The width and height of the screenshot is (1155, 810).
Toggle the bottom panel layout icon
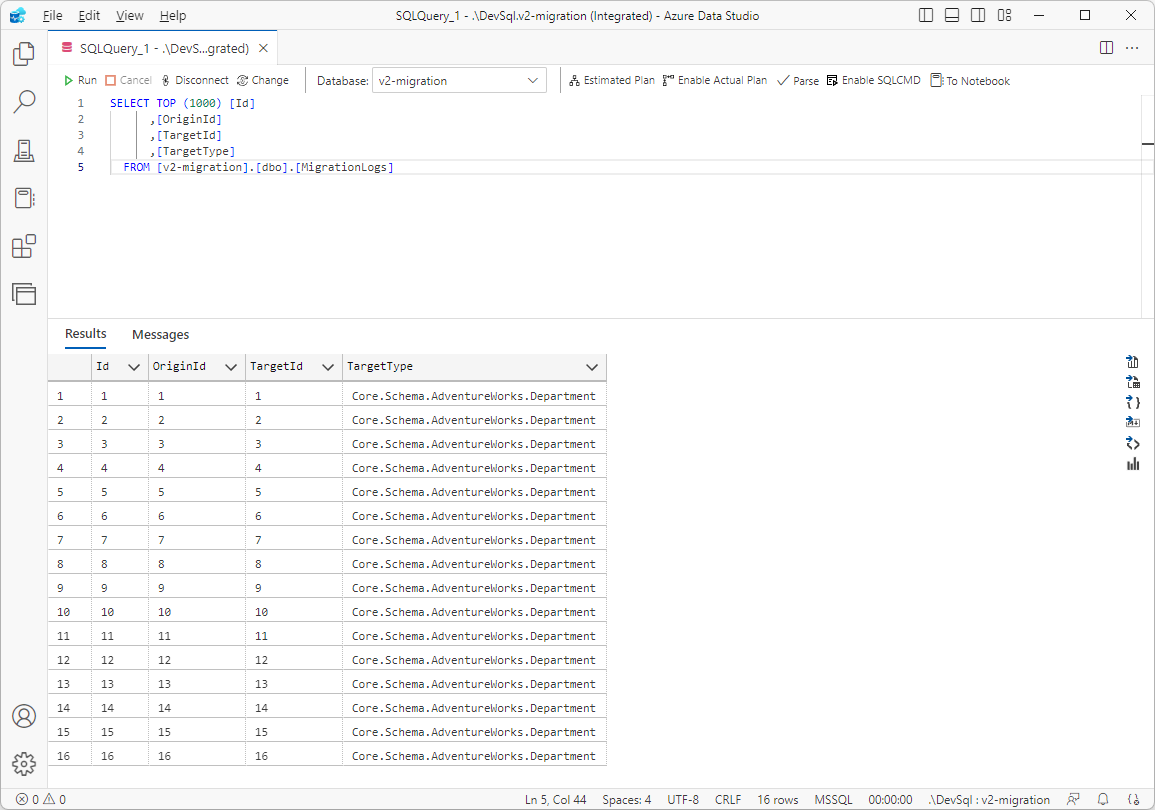[952, 15]
